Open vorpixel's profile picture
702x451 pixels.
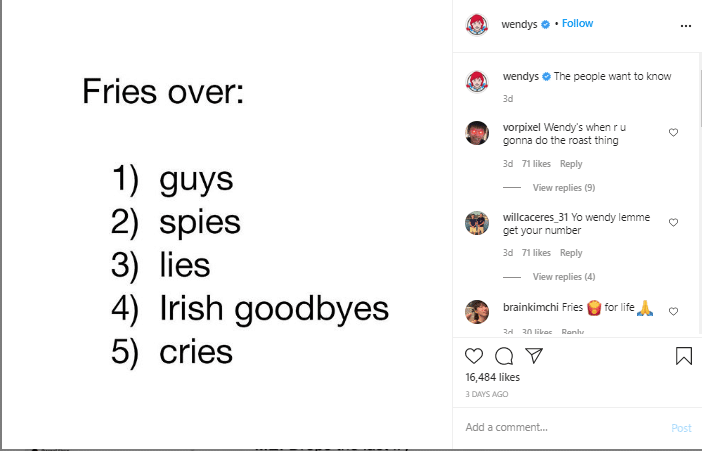click(x=477, y=133)
